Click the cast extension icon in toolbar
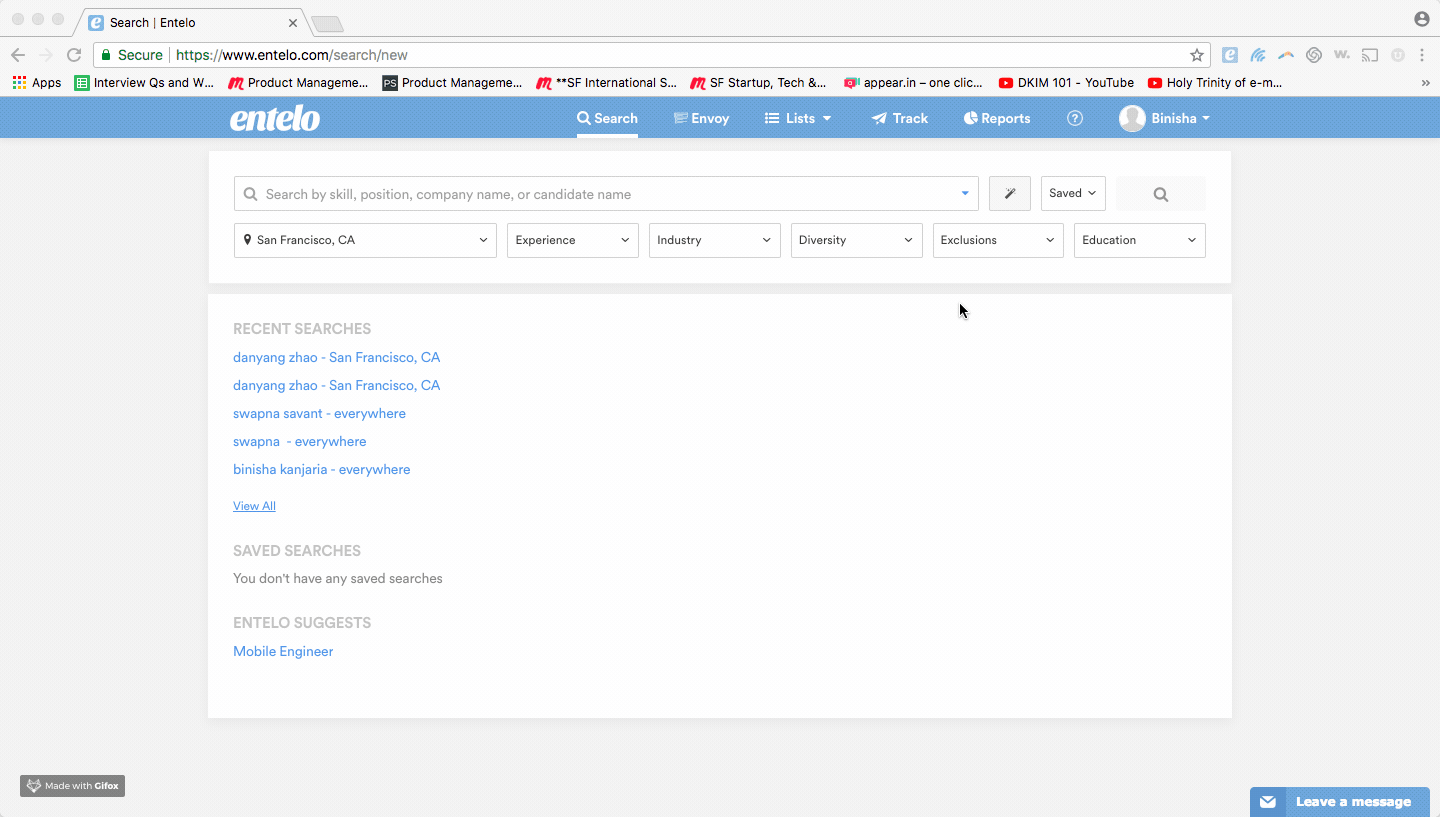This screenshot has width=1440, height=817. tap(1370, 55)
